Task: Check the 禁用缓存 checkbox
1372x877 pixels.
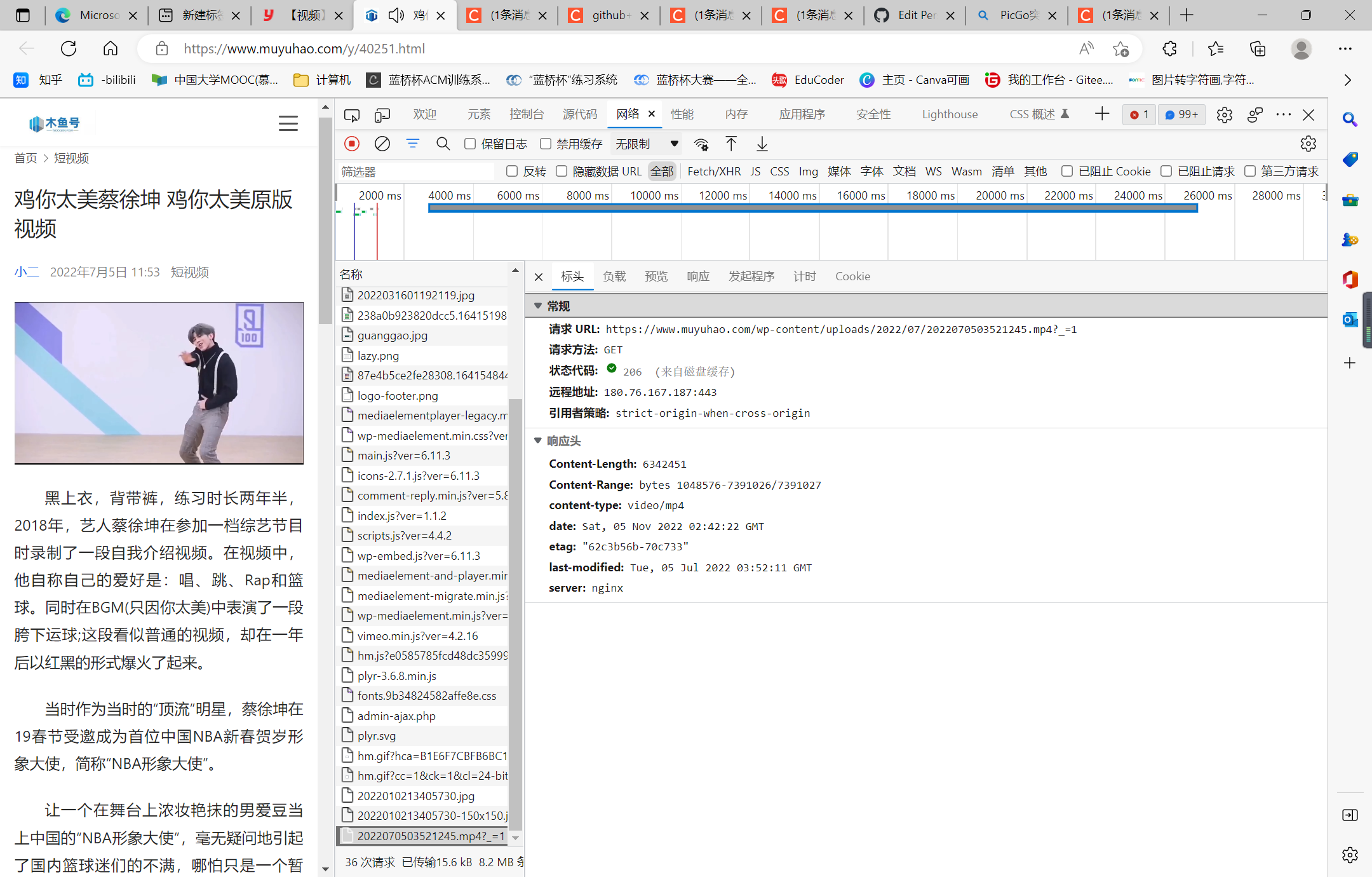Action: coord(546,144)
